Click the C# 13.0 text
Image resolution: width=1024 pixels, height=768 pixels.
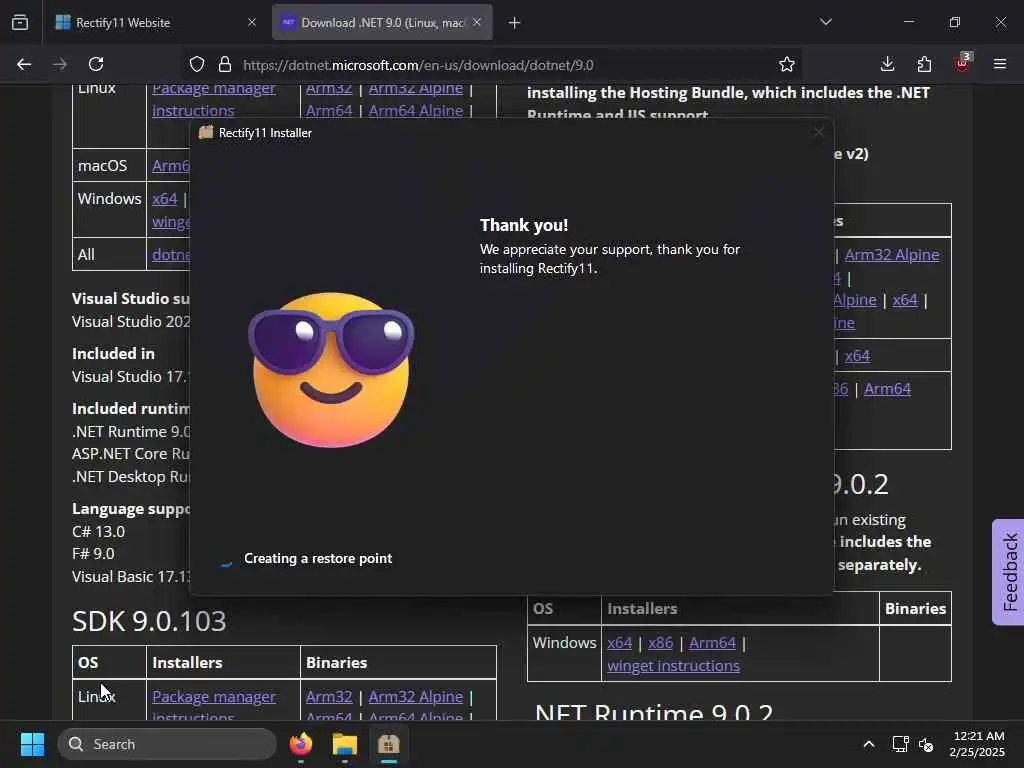click(99, 532)
